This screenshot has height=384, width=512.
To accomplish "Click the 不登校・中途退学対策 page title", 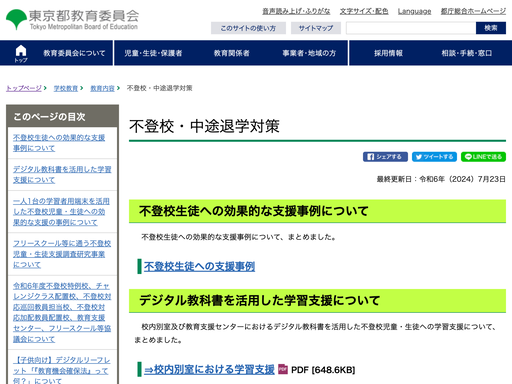I will point(204,126).
